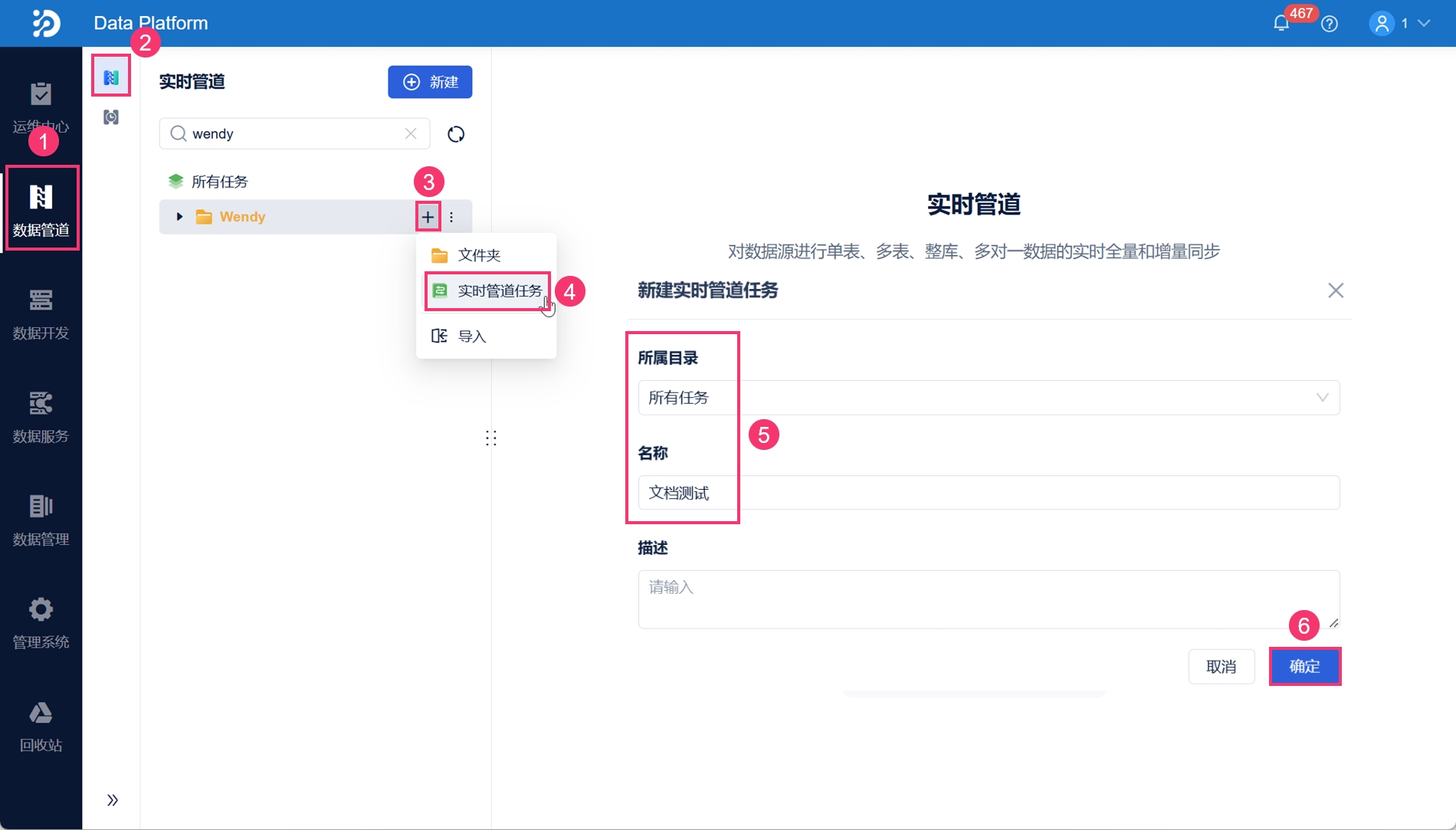Open 数据开发 in the sidebar
Viewport: 1456px width, 830px height.
point(41,313)
